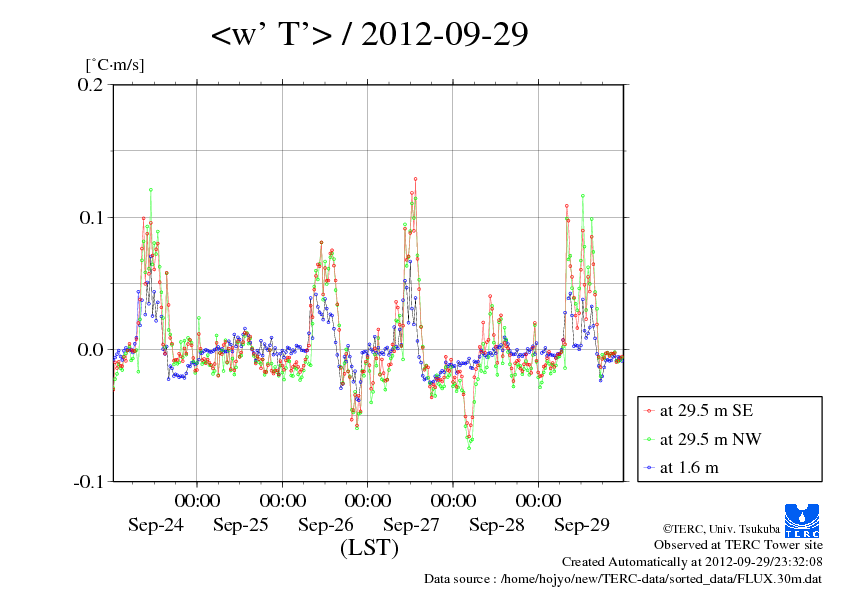Click the Sep-25 date label
842x595 pixels.
(241, 525)
